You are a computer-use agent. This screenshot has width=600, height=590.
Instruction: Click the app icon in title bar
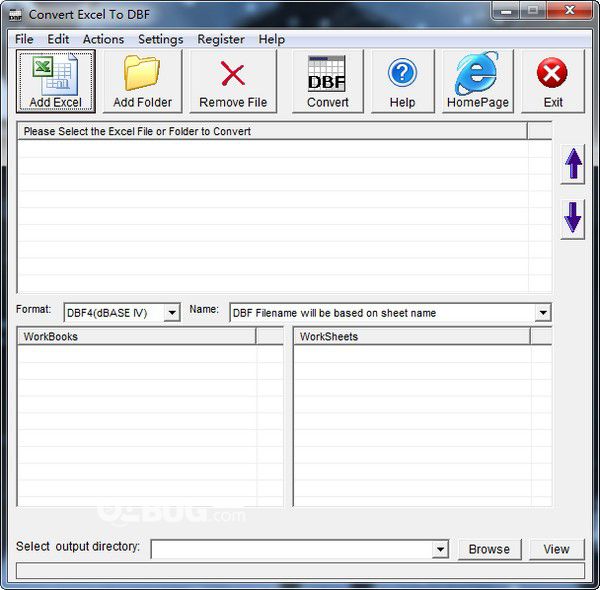[15, 15]
